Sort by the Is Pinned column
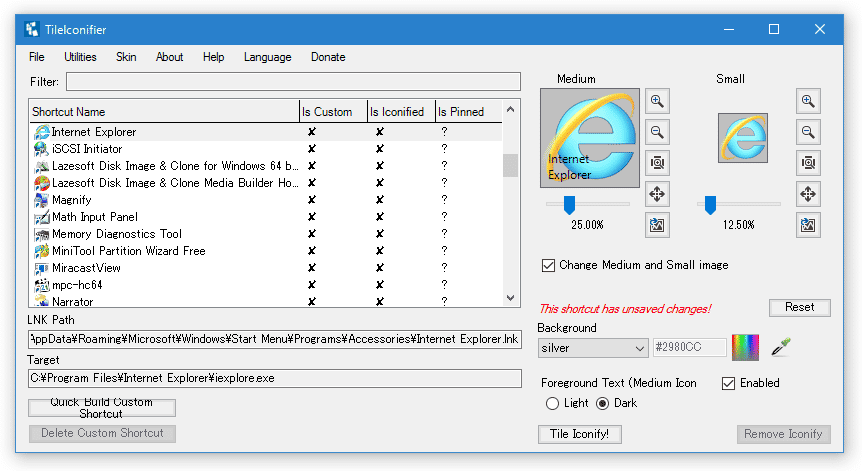This screenshot has height=471, width=862. click(x=468, y=112)
